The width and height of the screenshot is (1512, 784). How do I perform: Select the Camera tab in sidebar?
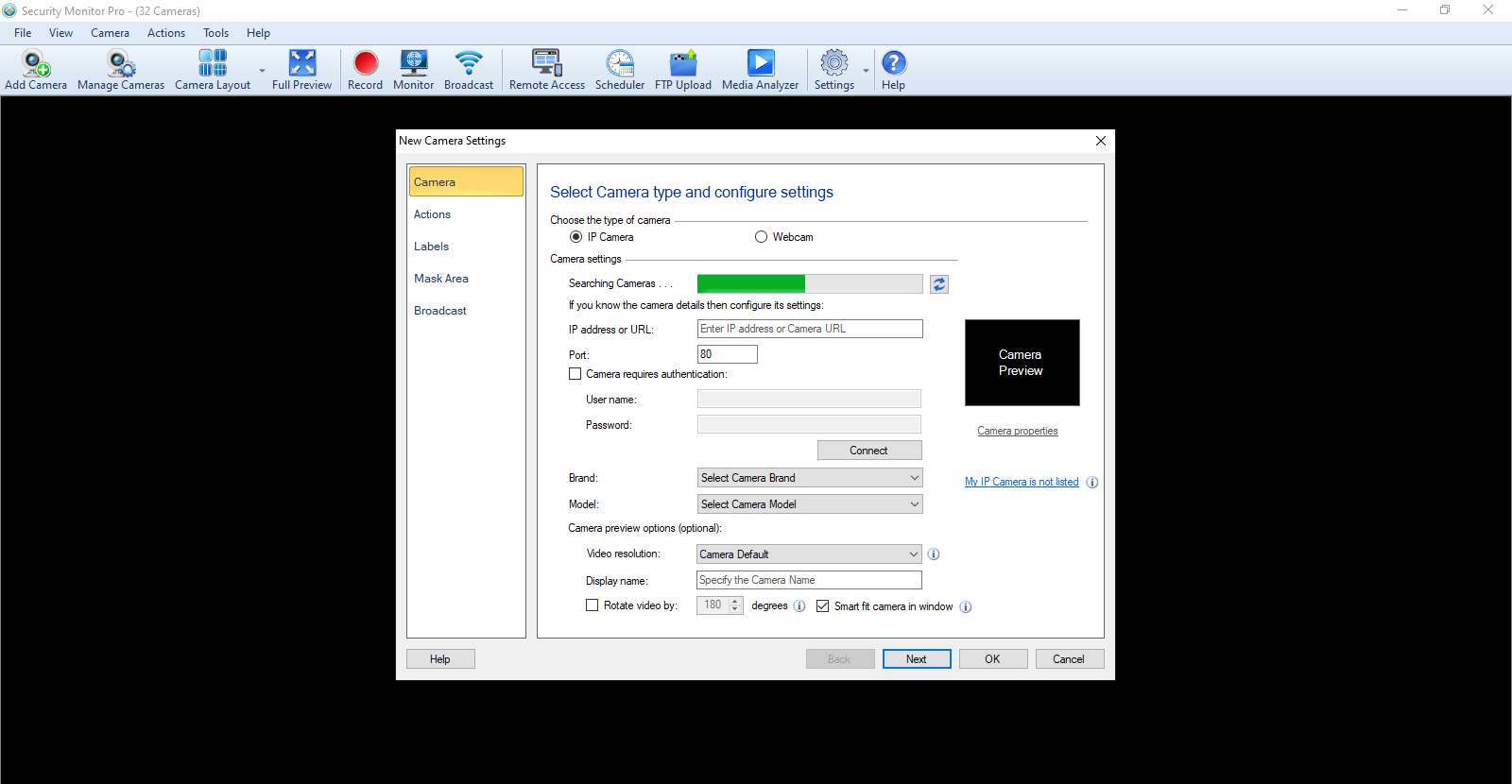[x=466, y=181]
